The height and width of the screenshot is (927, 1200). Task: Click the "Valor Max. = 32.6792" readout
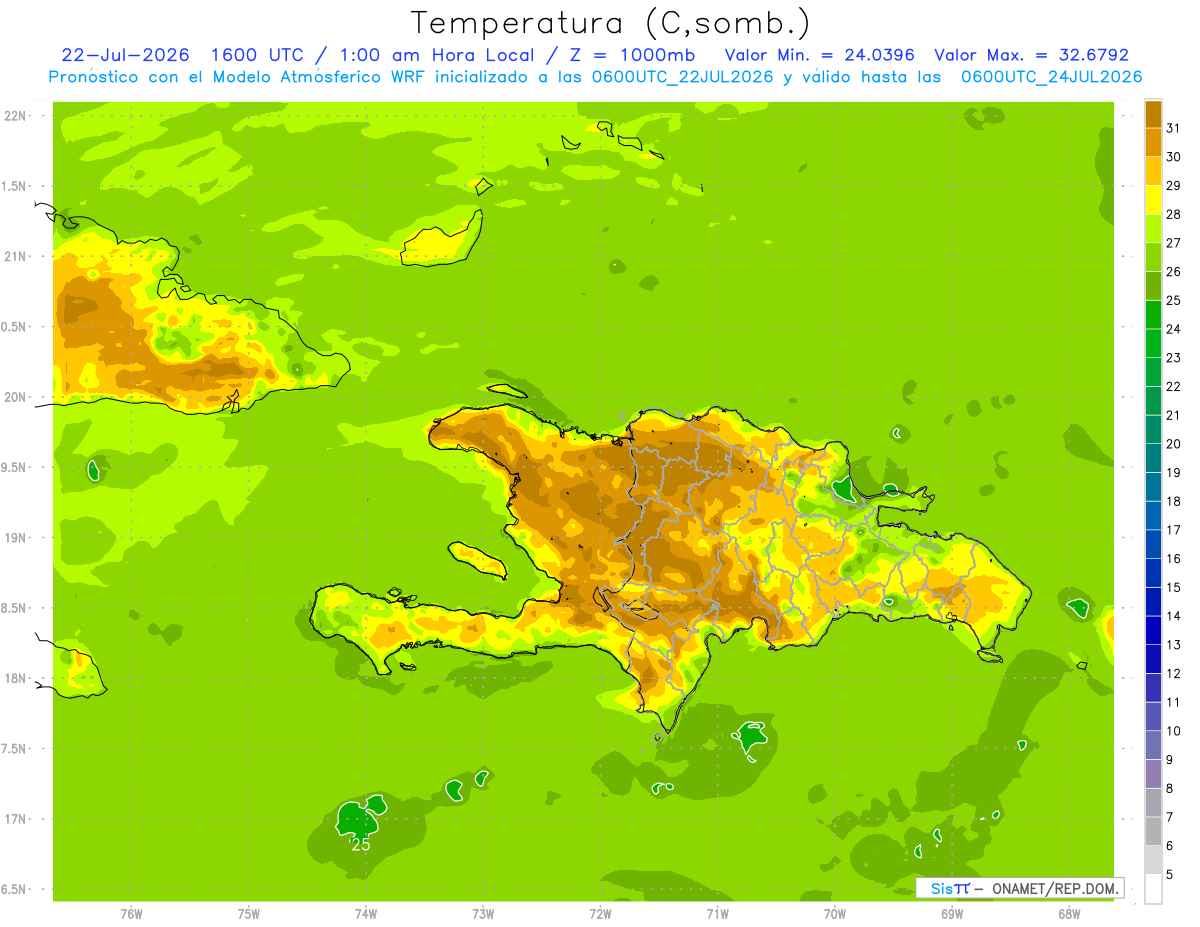(x=1032, y=55)
